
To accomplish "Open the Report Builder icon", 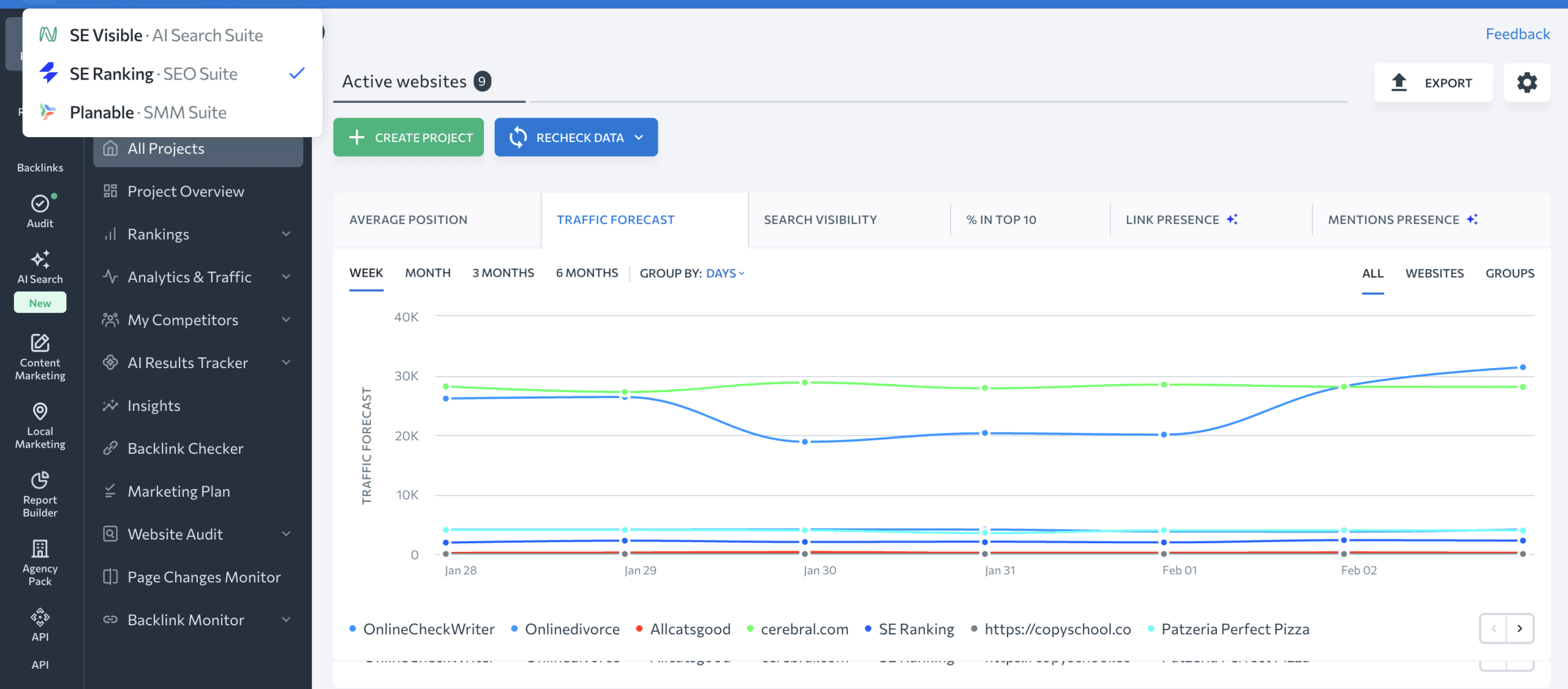I will pos(40,480).
